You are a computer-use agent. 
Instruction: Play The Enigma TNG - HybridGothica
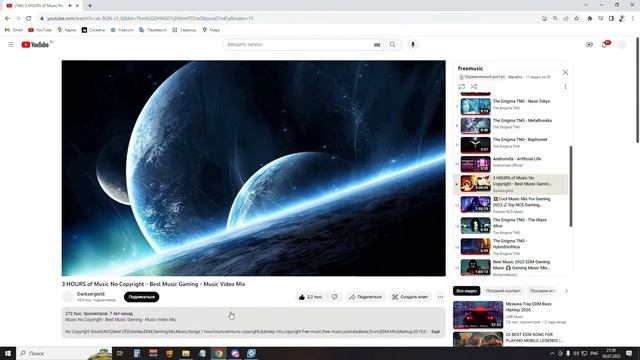pos(511,247)
